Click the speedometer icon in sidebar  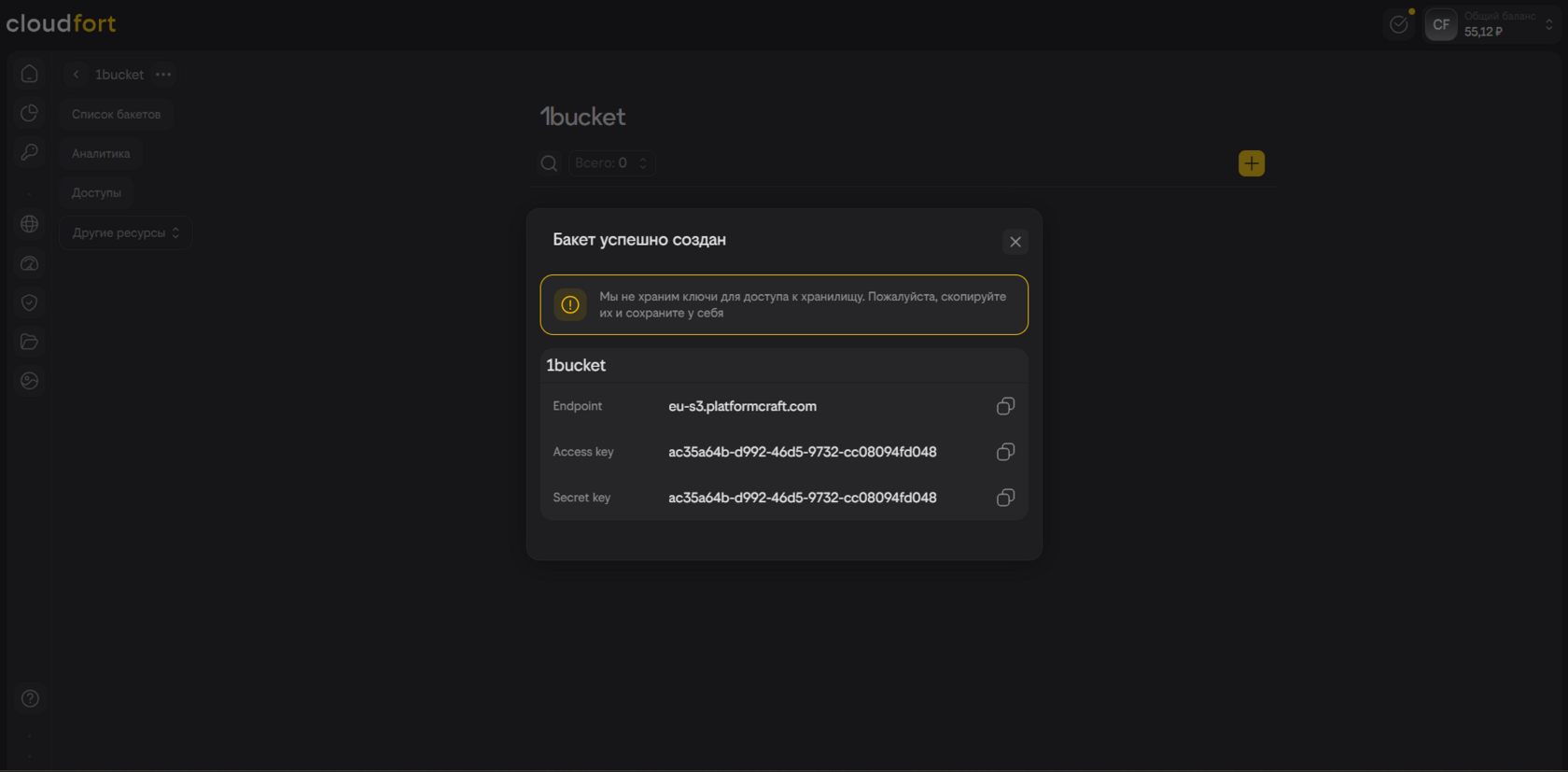(30, 264)
